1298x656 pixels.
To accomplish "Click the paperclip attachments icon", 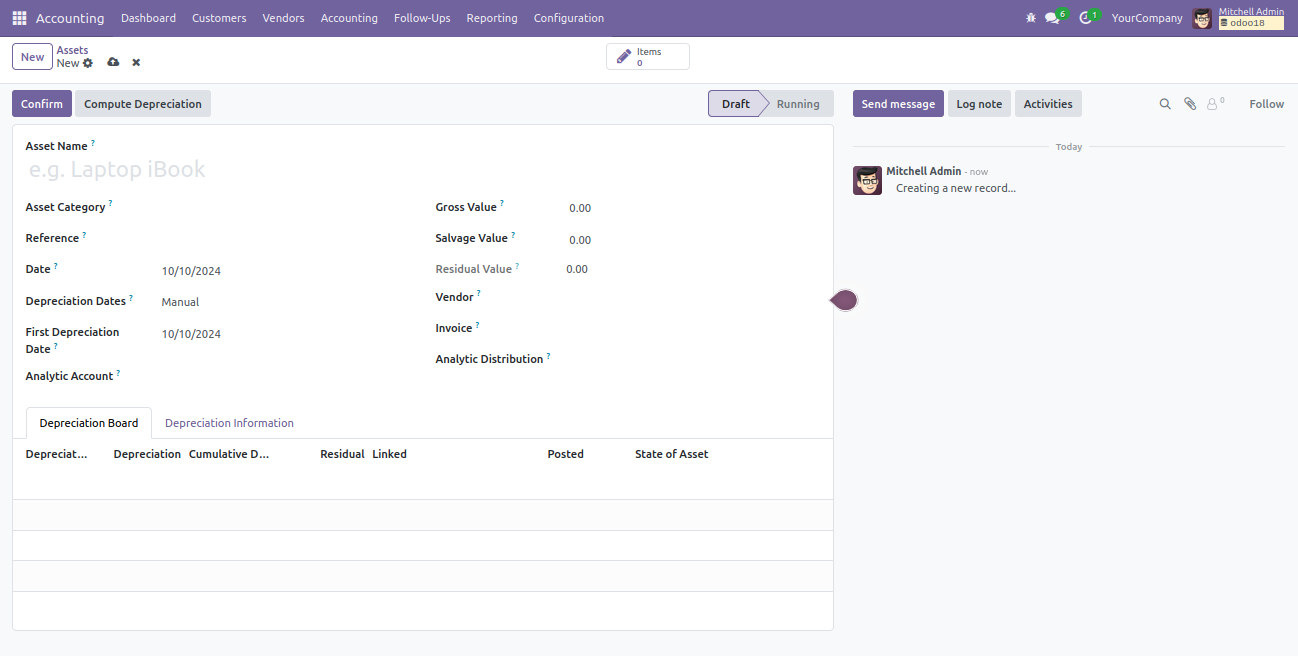I will pos(1190,104).
